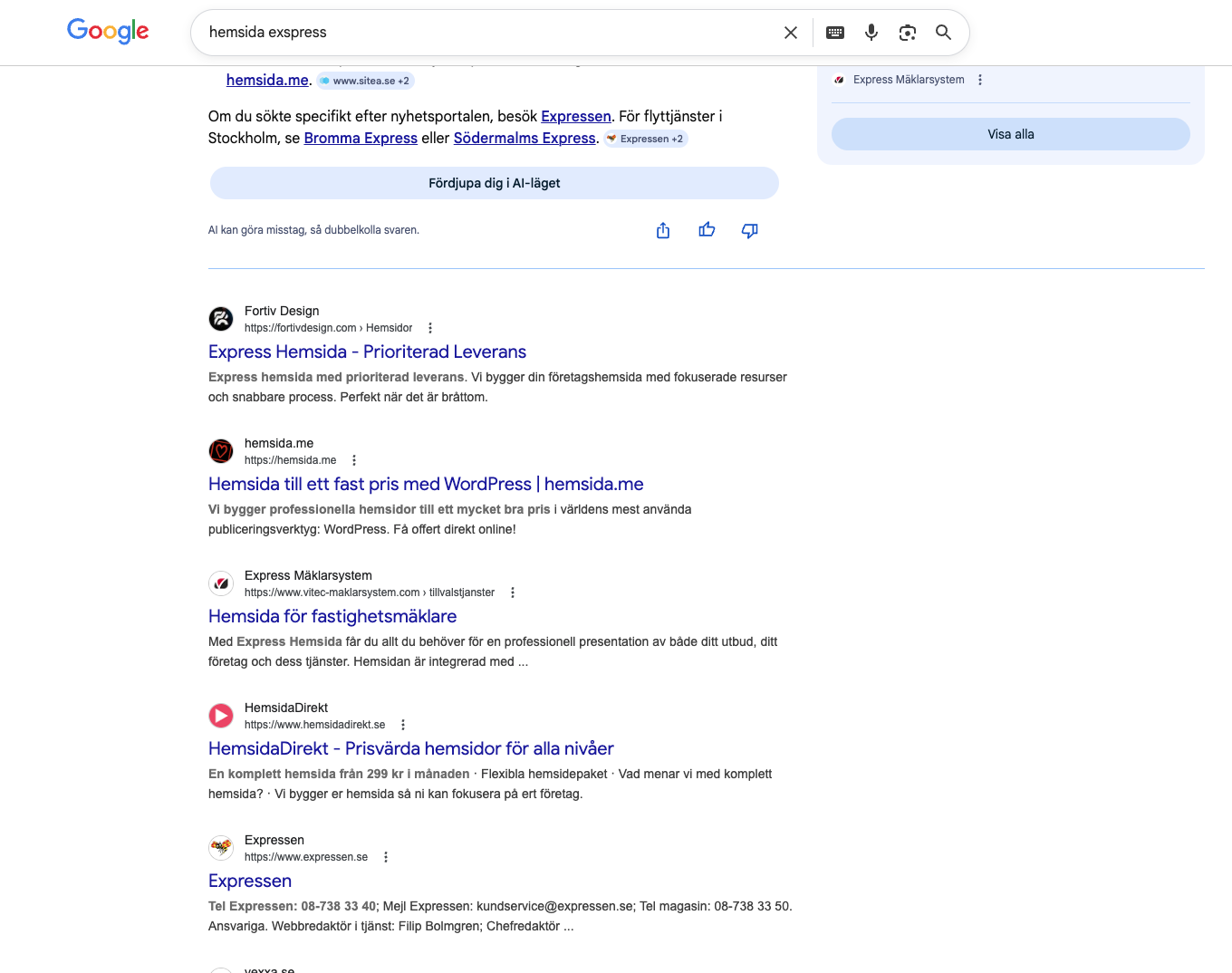Click inside the search box text field

point(489,33)
